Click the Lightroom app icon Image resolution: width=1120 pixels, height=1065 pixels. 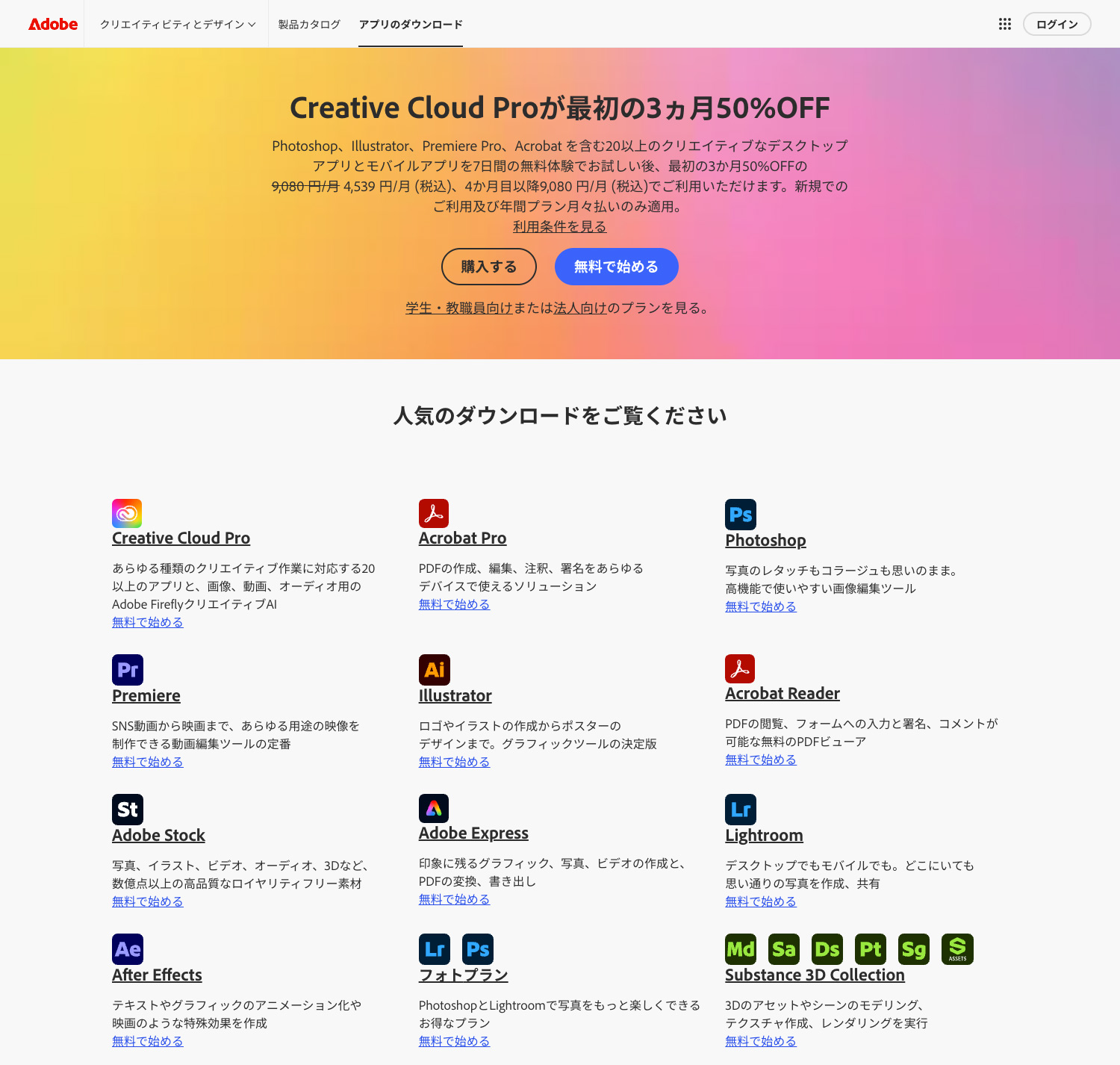pos(740,809)
